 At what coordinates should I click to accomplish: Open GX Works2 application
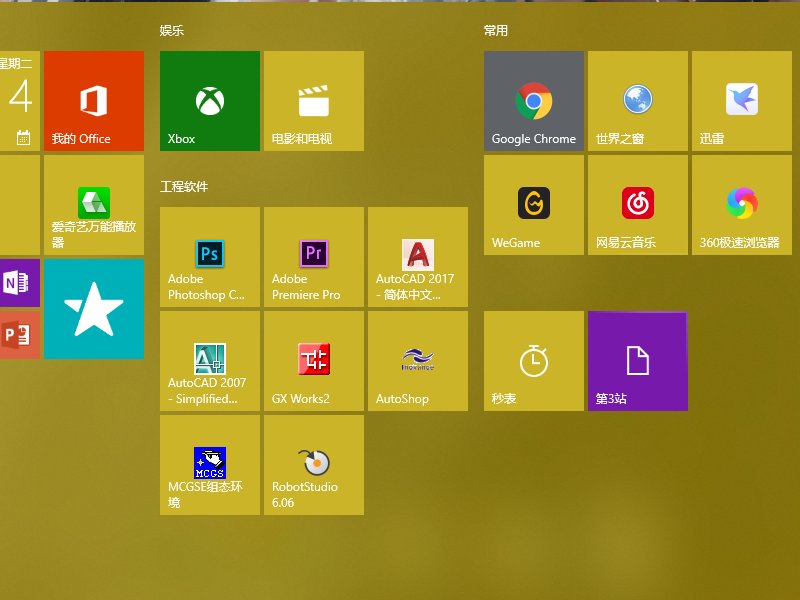314,361
